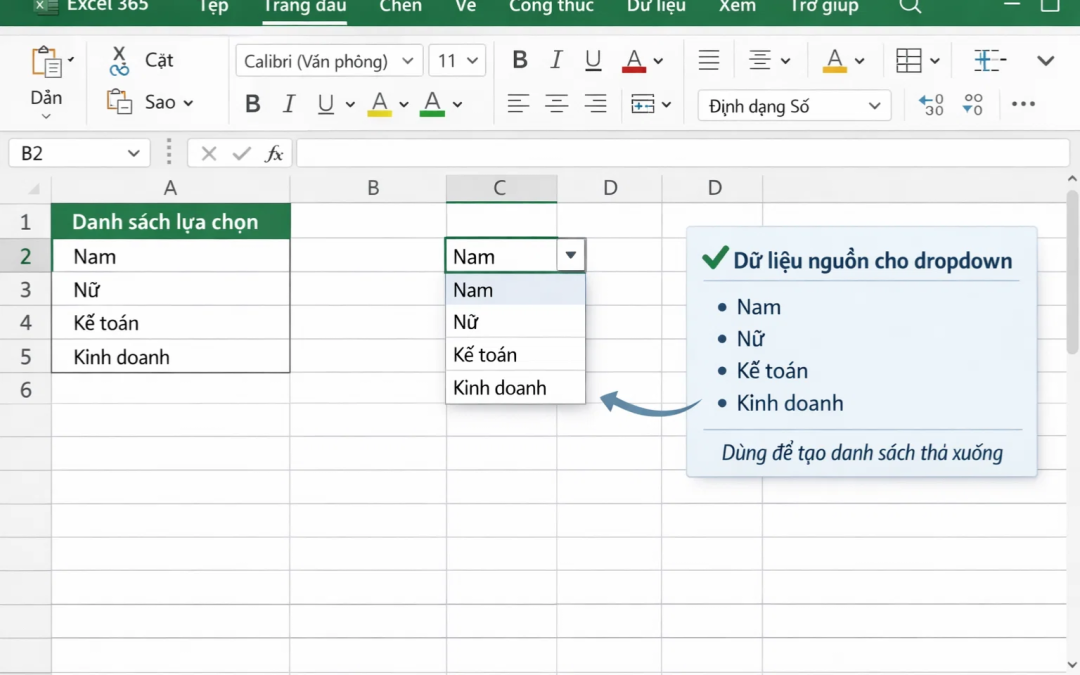Click the Increase Decimal icon
1080x675 pixels.
pyautogui.click(x=928, y=104)
